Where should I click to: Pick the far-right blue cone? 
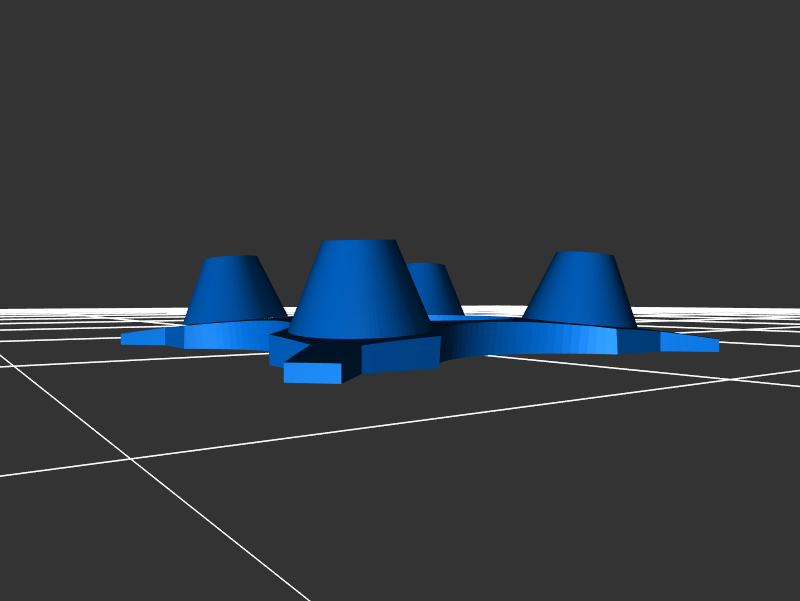point(582,292)
